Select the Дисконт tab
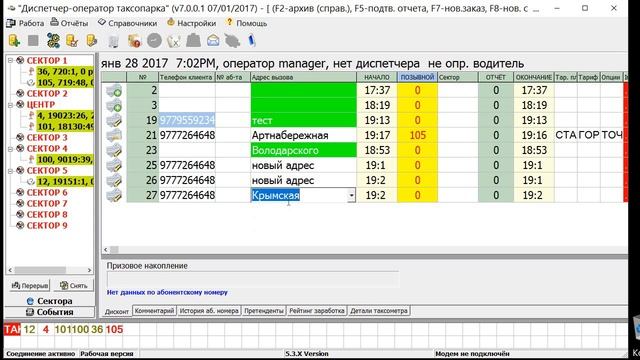Image resolution: width=640 pixels, height=360 pixels. [x=117, y=311]
